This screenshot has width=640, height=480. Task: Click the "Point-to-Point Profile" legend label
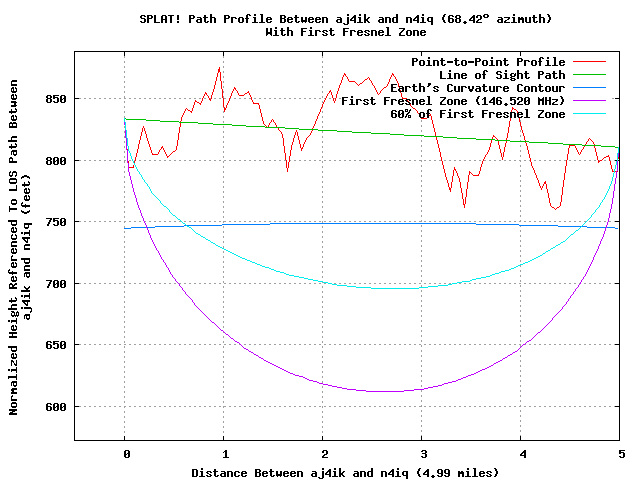[x=481, y=62]
